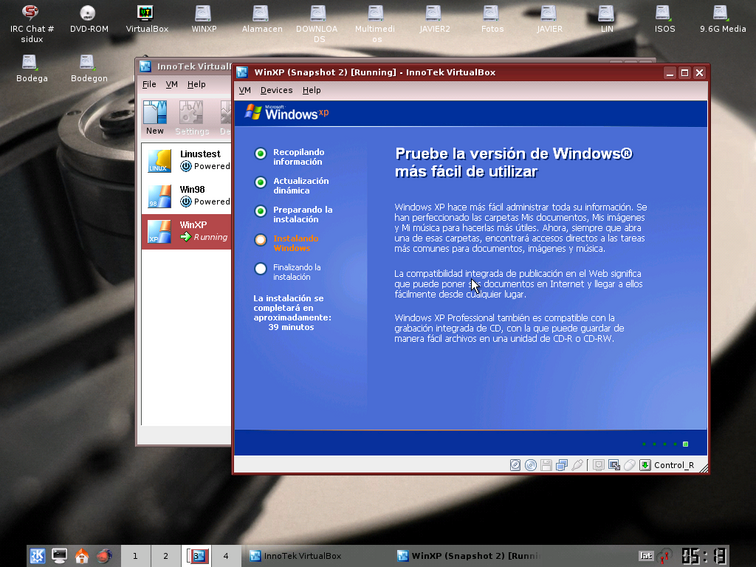The height and width of the screenshot is (567, 756).
Task: Switch to virtual desktop 3
Action: coord(196,556)
